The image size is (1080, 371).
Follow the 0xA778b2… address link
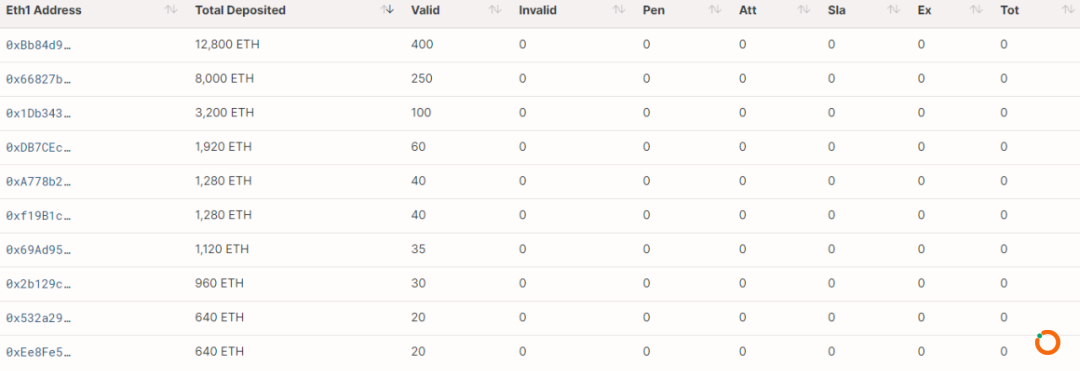point(39,181)
